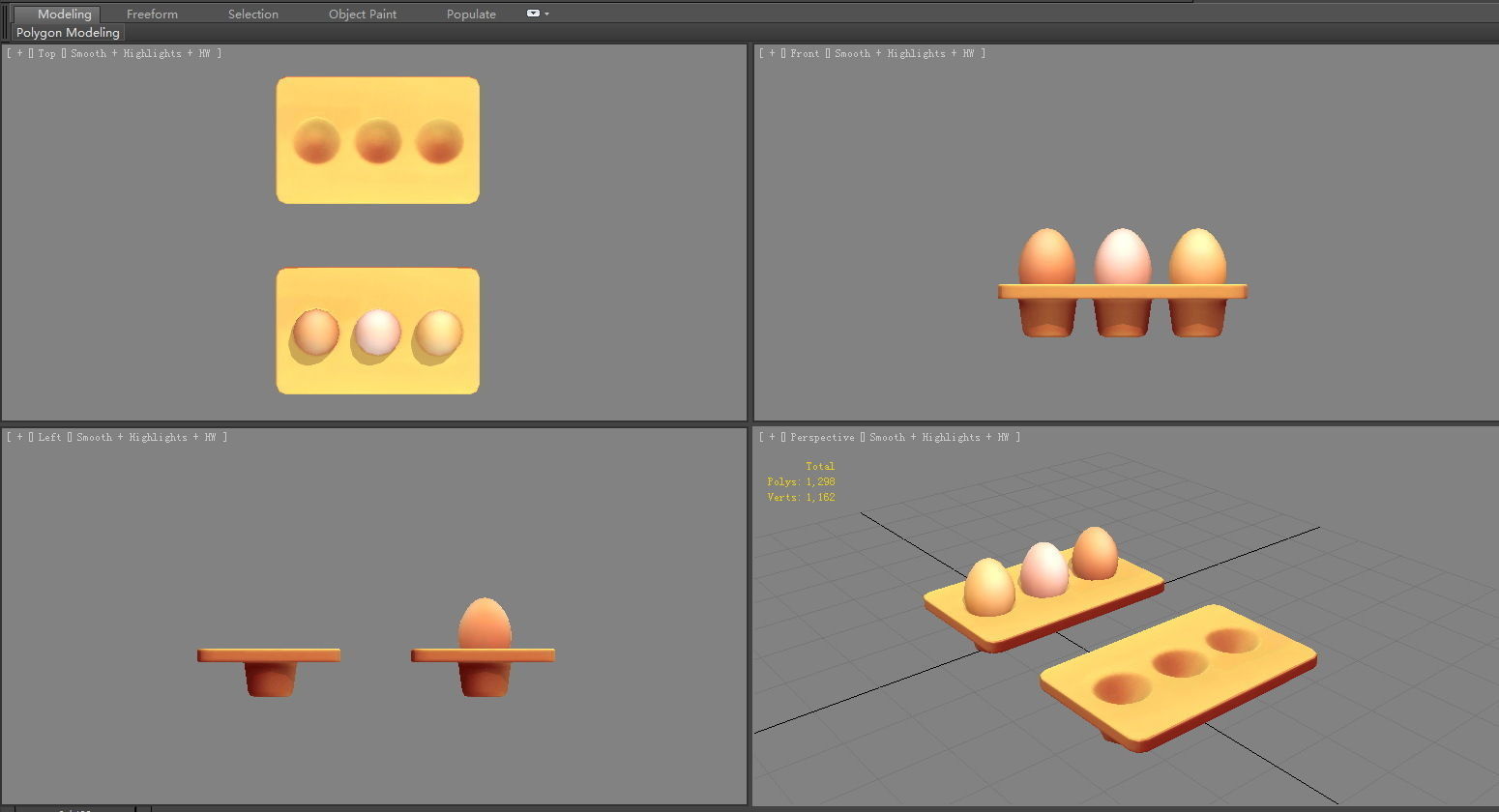The image size is (1499, 812).
Task: Open the Left viewport Smooth + Highlights shading menu
Action: (146, 437)
